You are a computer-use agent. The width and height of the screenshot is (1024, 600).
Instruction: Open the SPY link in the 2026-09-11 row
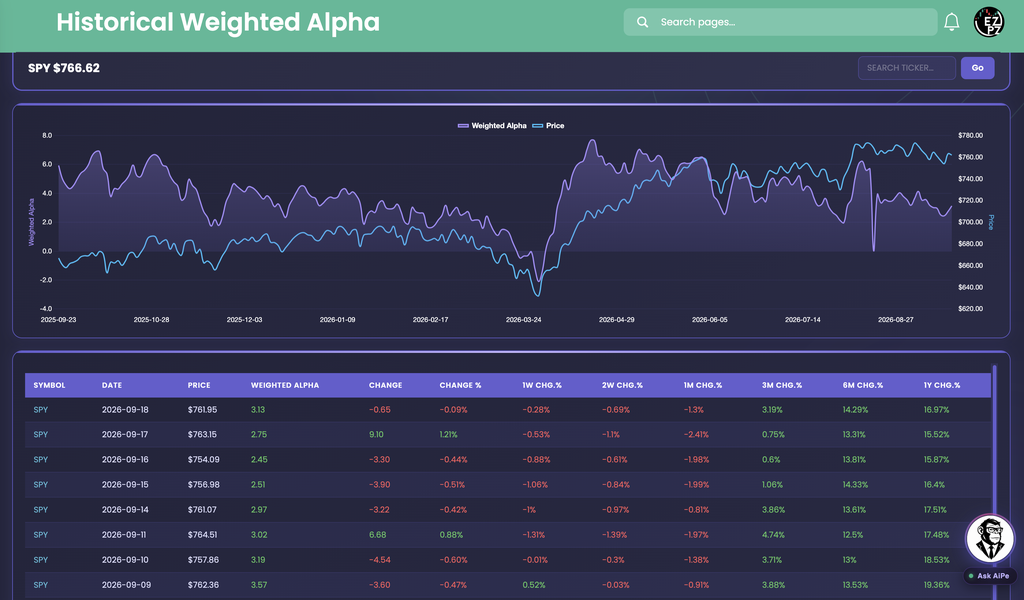click(x=40, y=535)
